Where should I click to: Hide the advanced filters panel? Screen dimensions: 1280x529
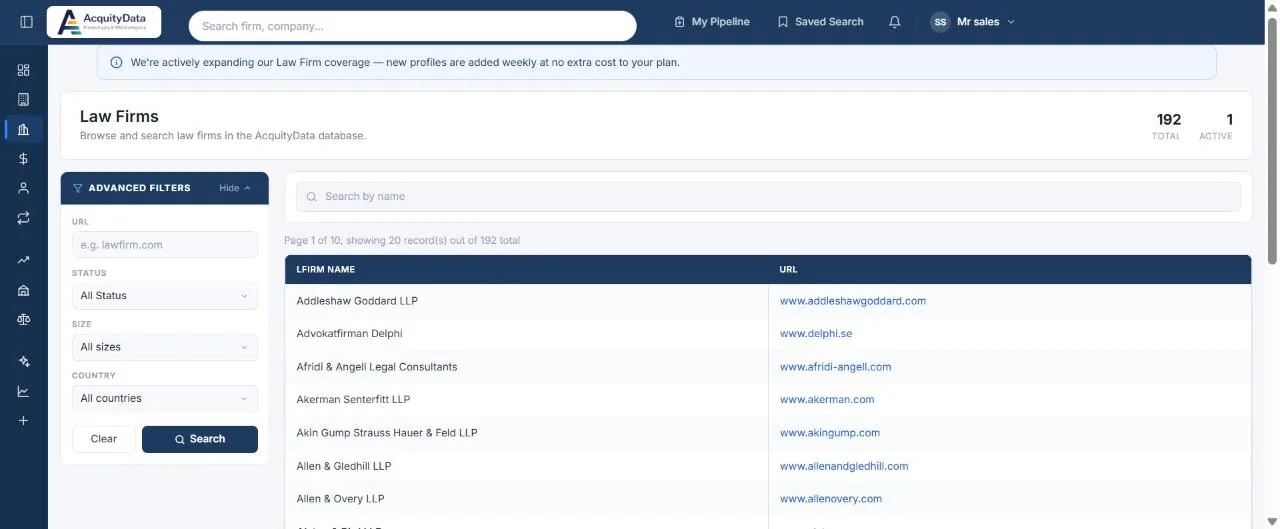click(x=235, y=188)
